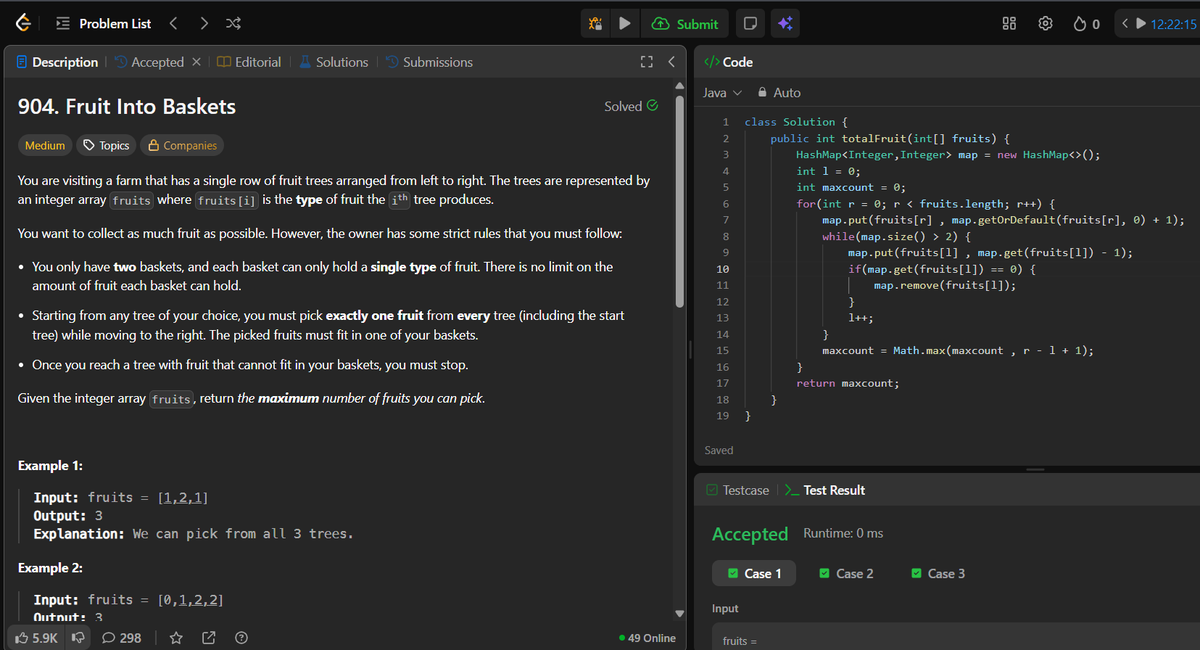Select the Code panel tab
Viewport: 1200px width, 650px height.
[729, 62]
